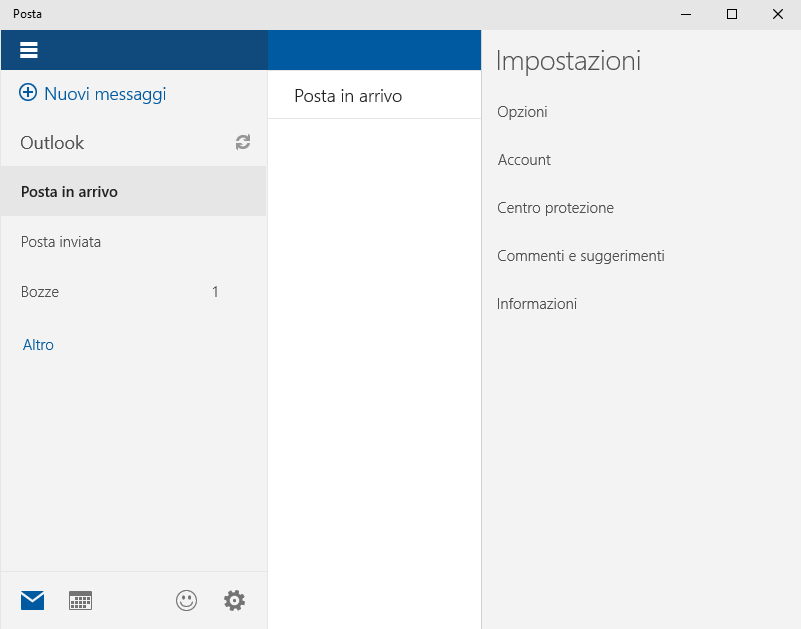Select the Bozze folder
This screenshot has height=629, width=801.
tap(40, 292)
